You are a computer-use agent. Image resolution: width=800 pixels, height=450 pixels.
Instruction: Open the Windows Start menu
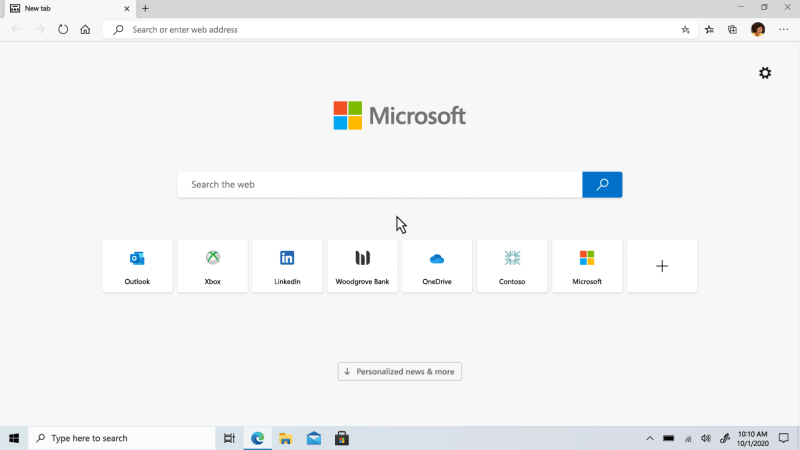14,438
